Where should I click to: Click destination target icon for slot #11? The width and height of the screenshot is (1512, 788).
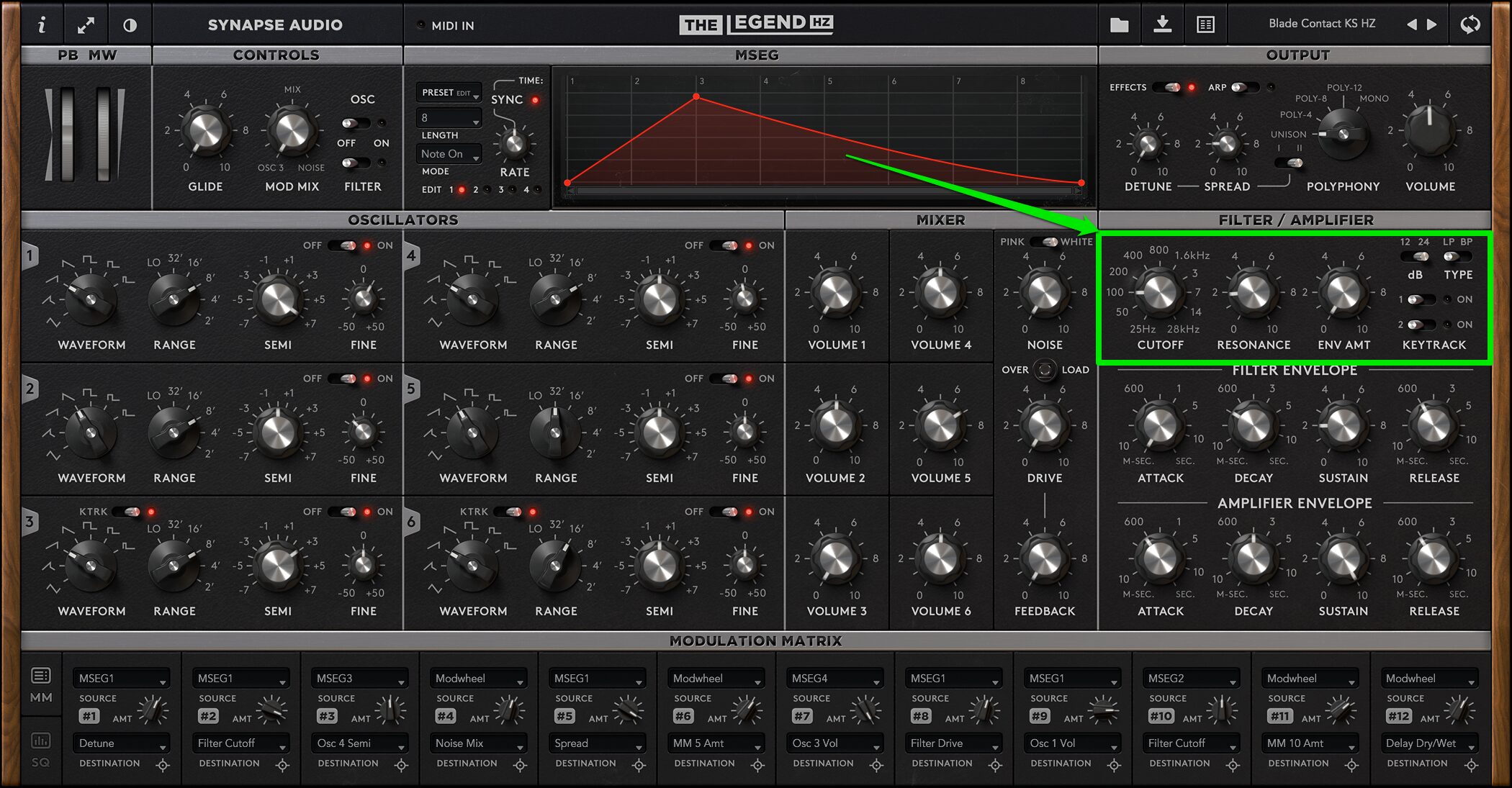pos(1351,765)
